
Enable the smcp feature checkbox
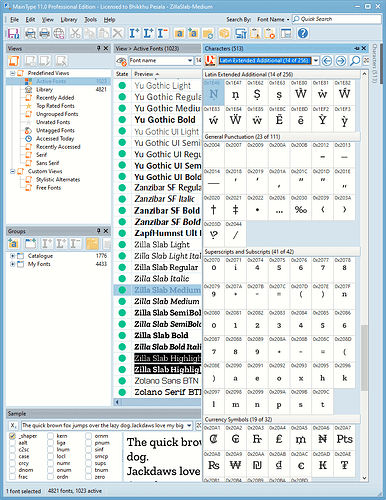coord(88,456)
